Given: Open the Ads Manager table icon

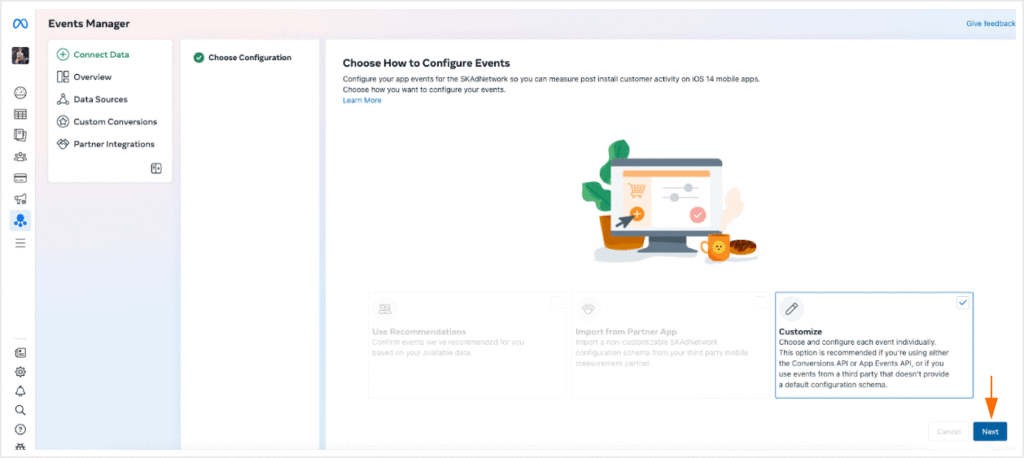Looking at the screenshot, I should point(20,114).
